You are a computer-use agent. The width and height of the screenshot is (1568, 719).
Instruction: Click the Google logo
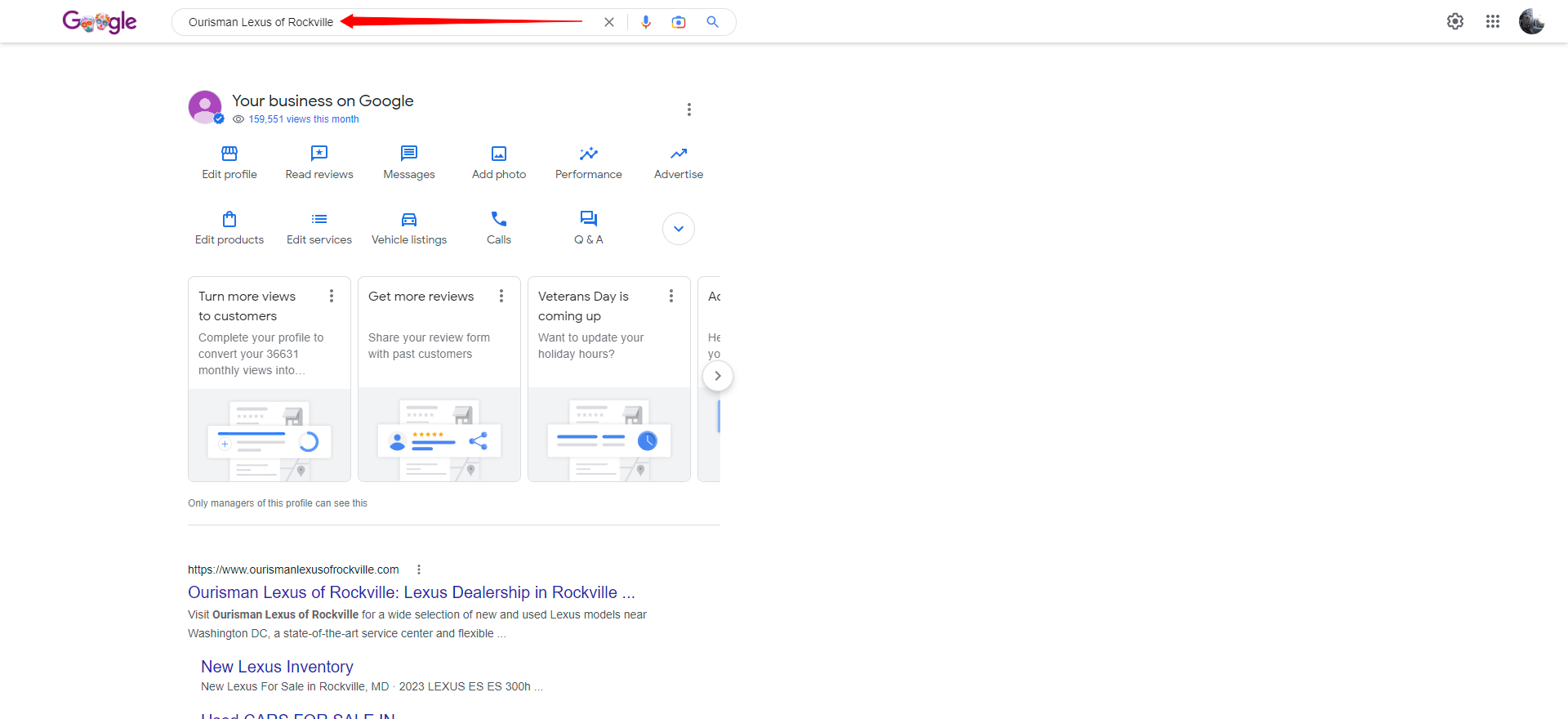[100, 22]
